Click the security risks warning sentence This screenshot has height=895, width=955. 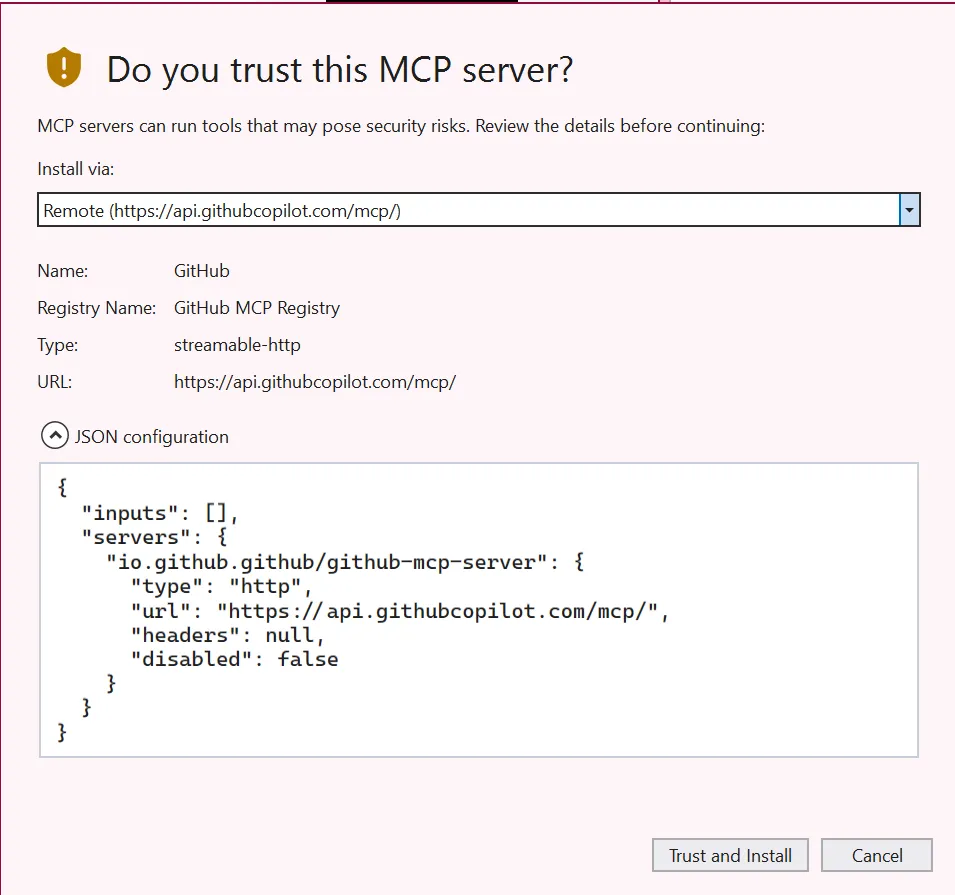click(401, 126)
